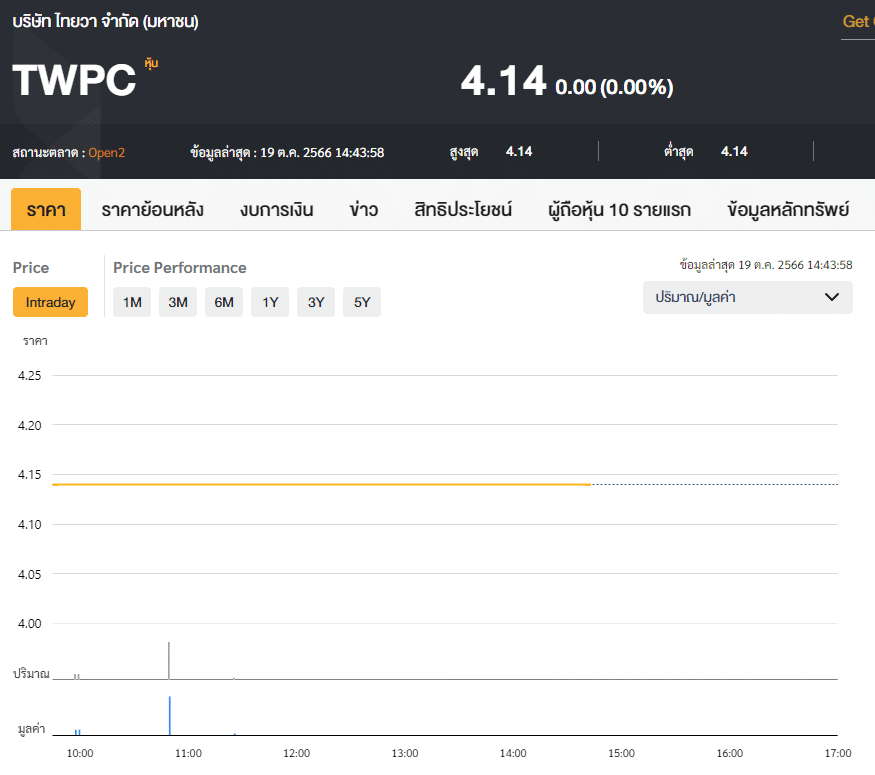
Task: Show 3M price performance
Action: click(177, 302)
